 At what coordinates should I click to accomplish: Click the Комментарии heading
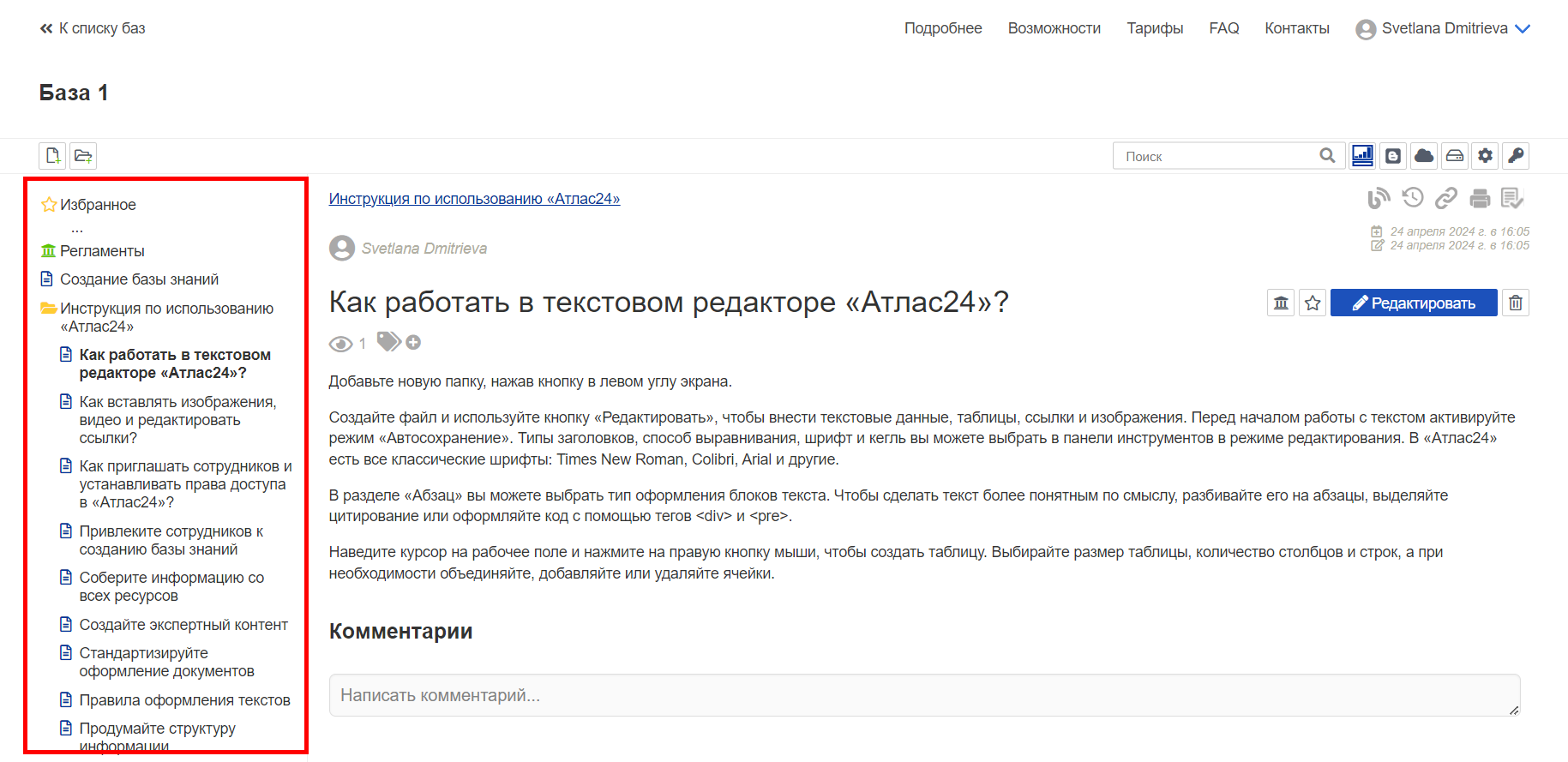[401, 631]
